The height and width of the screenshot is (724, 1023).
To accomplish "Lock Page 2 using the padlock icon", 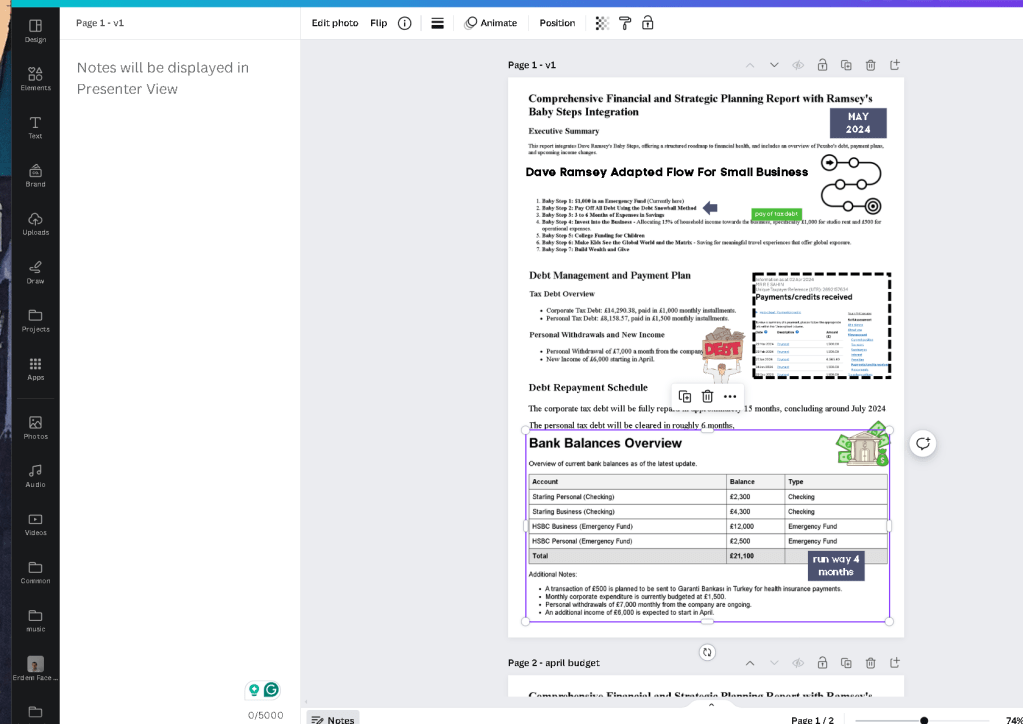I will 822,663.
